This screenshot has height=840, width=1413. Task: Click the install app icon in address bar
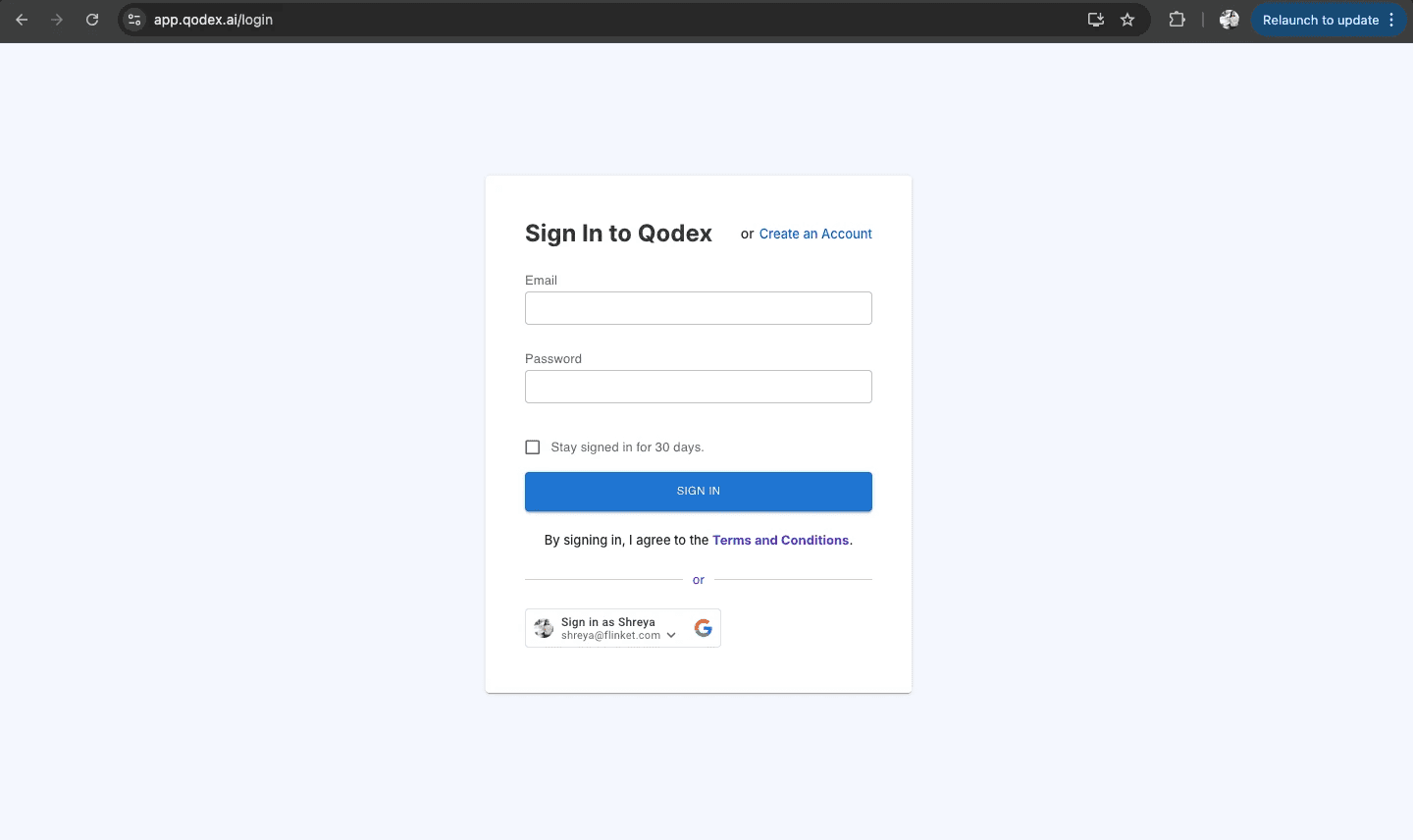[1096, 20]
